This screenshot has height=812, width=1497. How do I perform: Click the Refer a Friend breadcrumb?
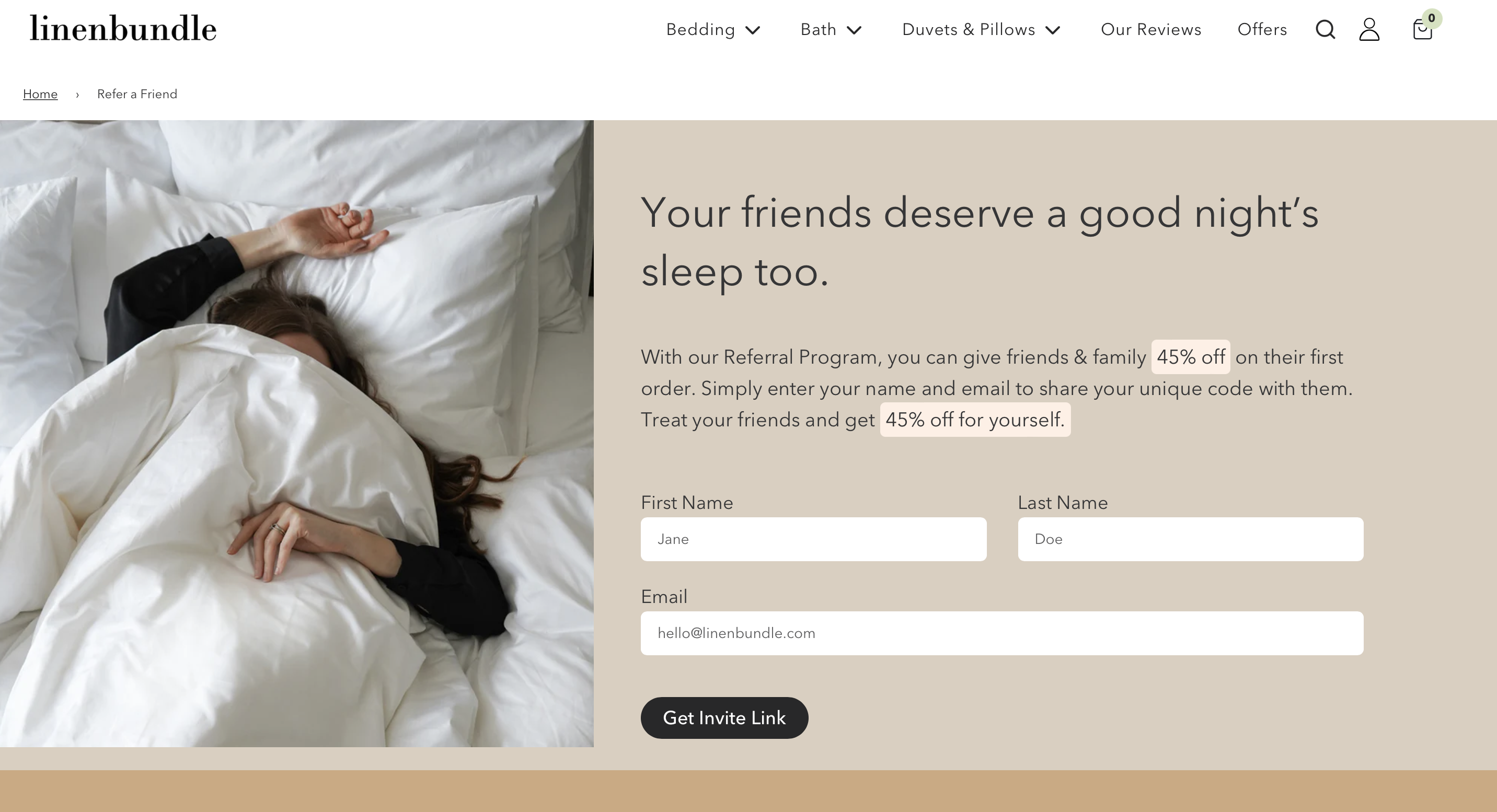pos(137,94)
